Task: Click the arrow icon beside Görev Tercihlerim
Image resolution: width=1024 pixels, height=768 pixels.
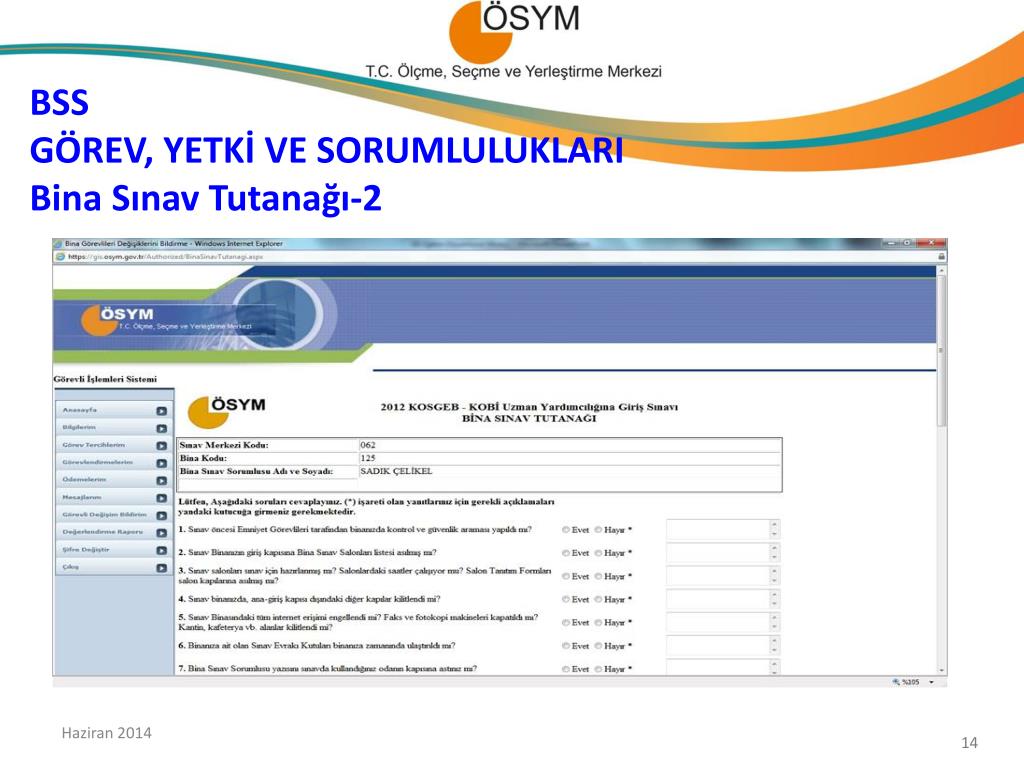Action: coord(161,445)
